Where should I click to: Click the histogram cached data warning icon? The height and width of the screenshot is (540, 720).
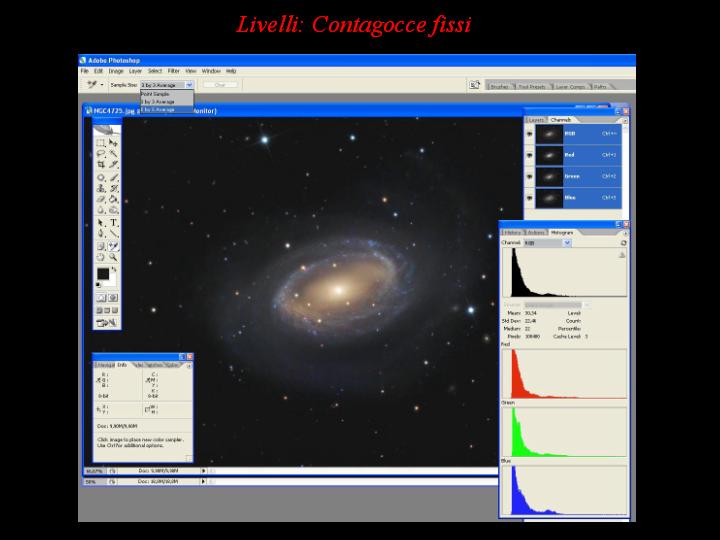[622, 255]
